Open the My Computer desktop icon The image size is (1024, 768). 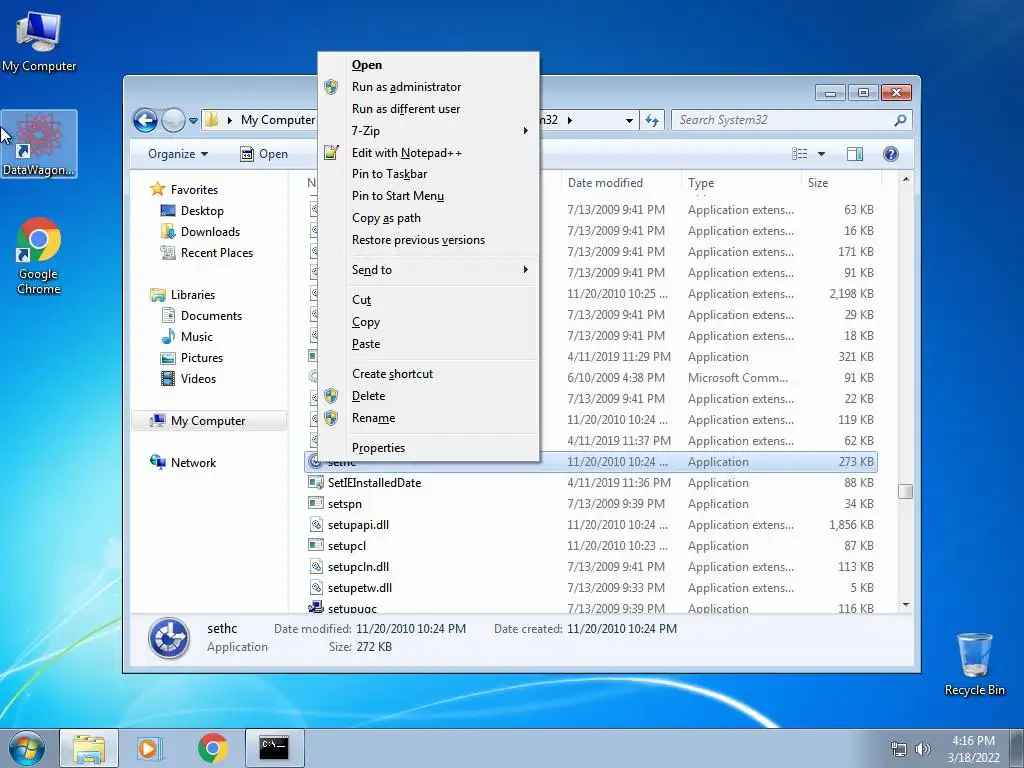pyautogui.click(x=39, y=40)
